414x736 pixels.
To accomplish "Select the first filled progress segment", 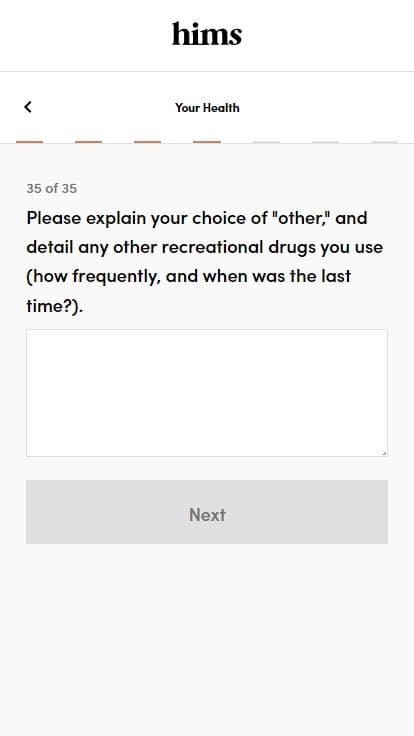I will tap(30, 142).
